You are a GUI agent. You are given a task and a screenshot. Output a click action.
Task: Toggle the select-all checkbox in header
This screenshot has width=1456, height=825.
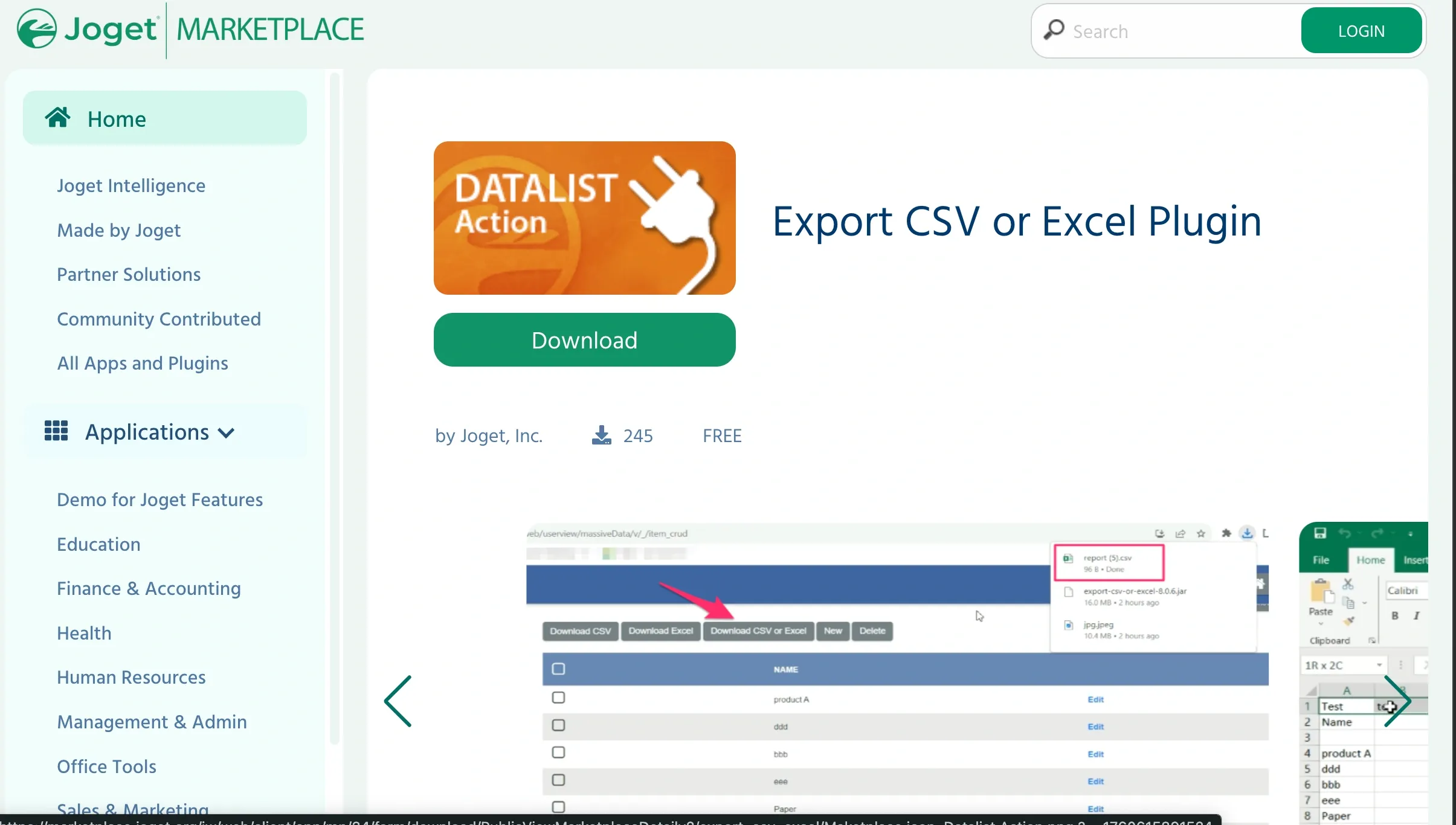558,669
